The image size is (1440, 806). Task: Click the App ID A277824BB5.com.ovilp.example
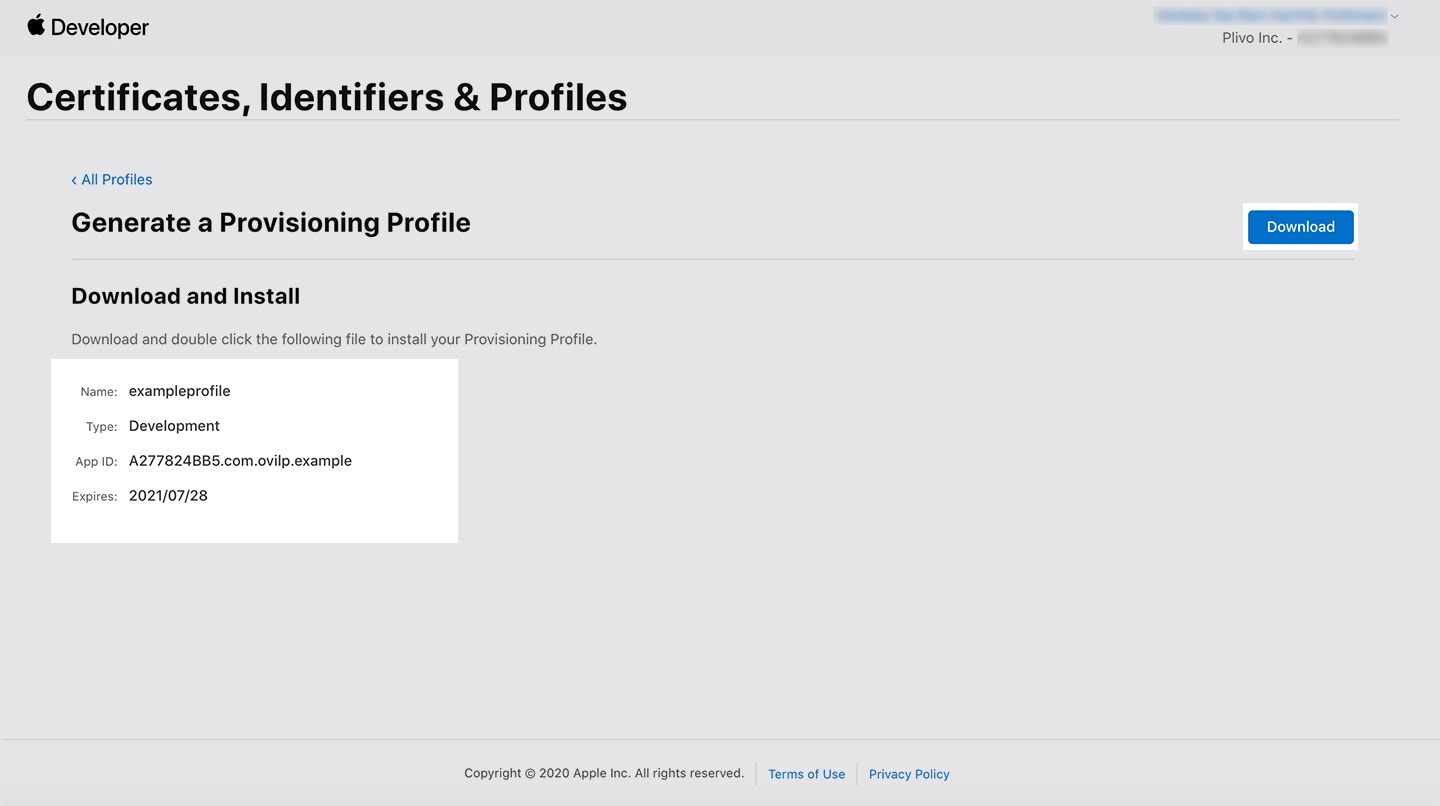pos(240,461)
